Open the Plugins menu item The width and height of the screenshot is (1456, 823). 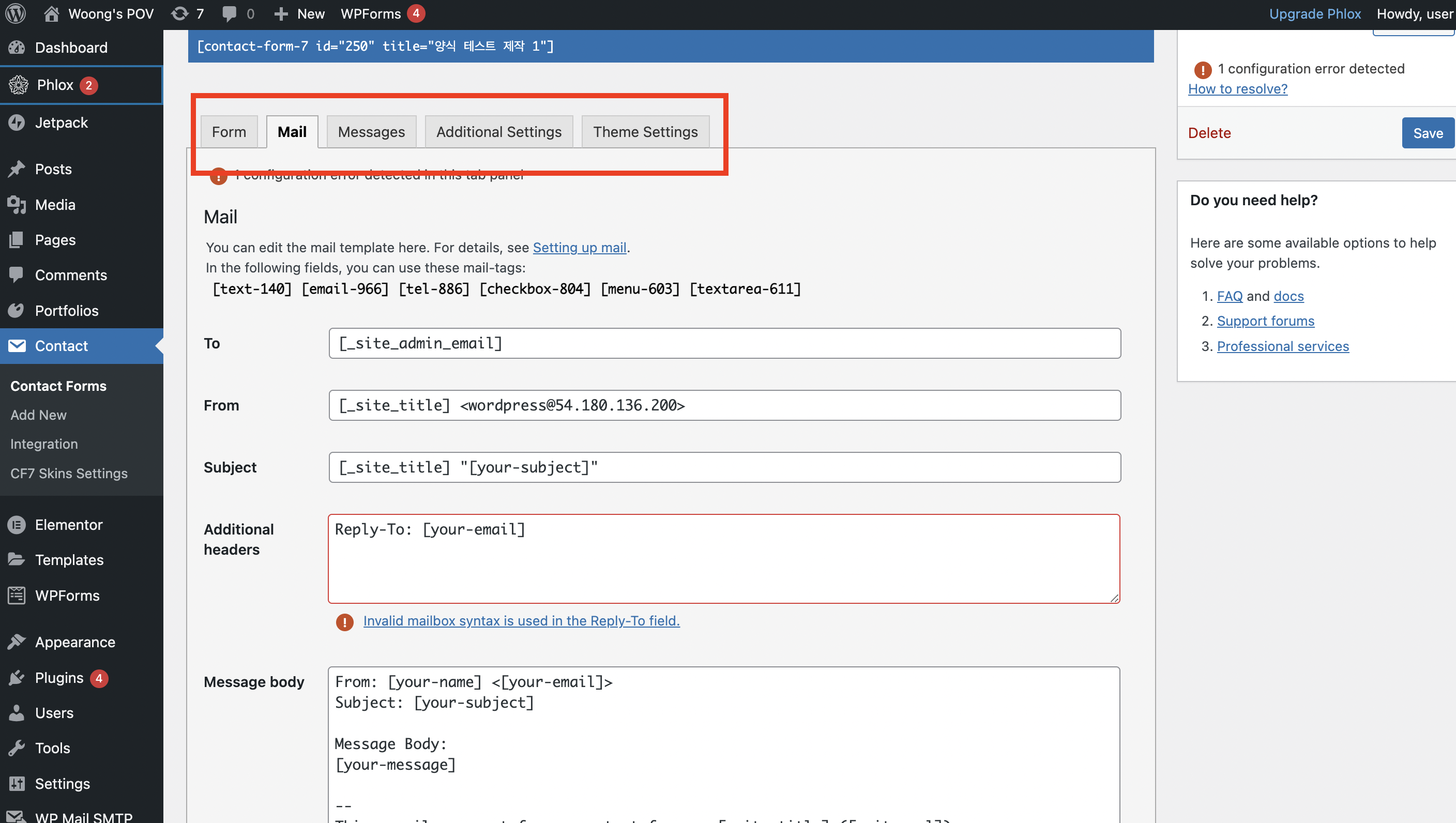coord(59,678)
